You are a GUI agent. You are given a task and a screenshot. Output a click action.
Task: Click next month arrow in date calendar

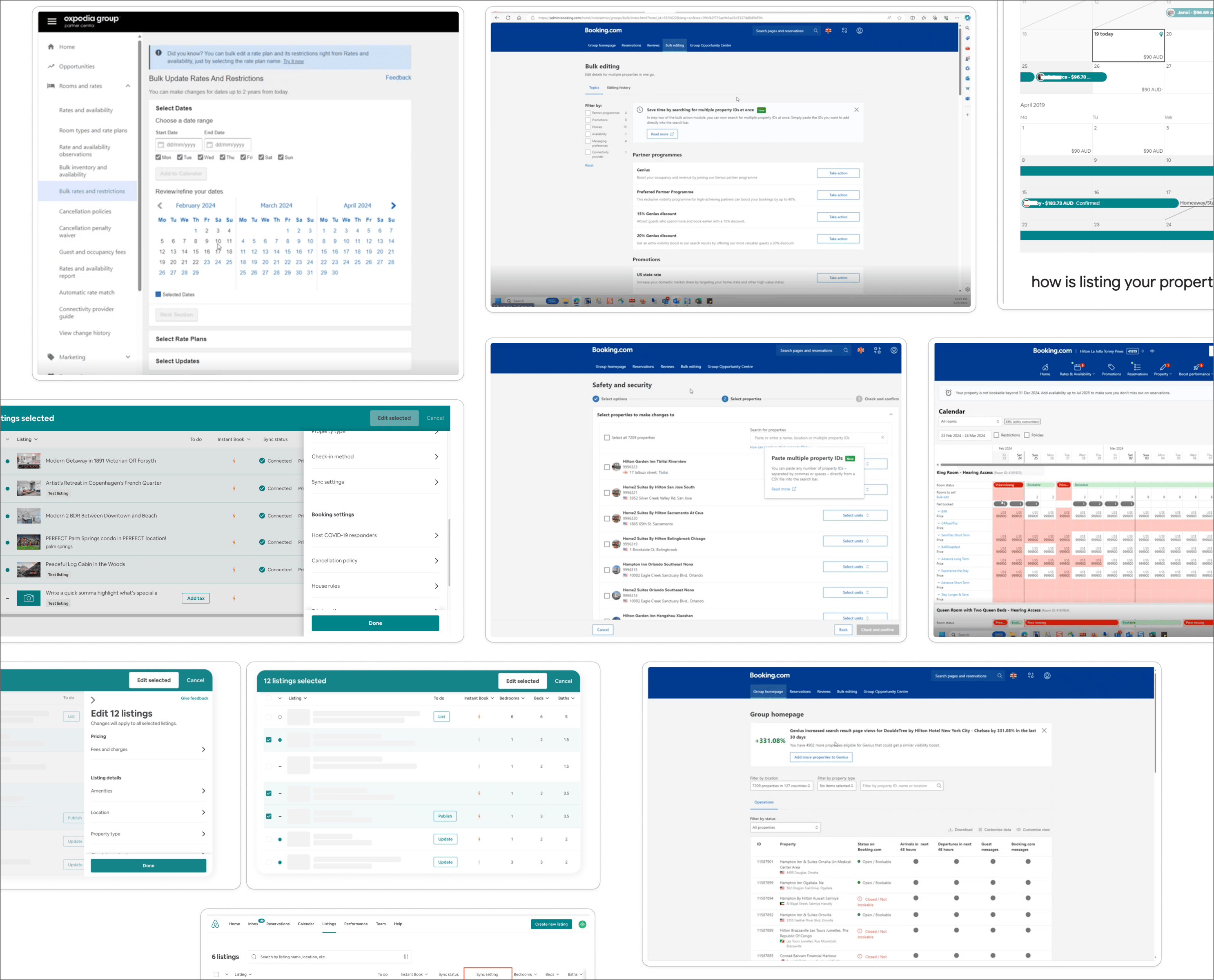click(393, 205)
